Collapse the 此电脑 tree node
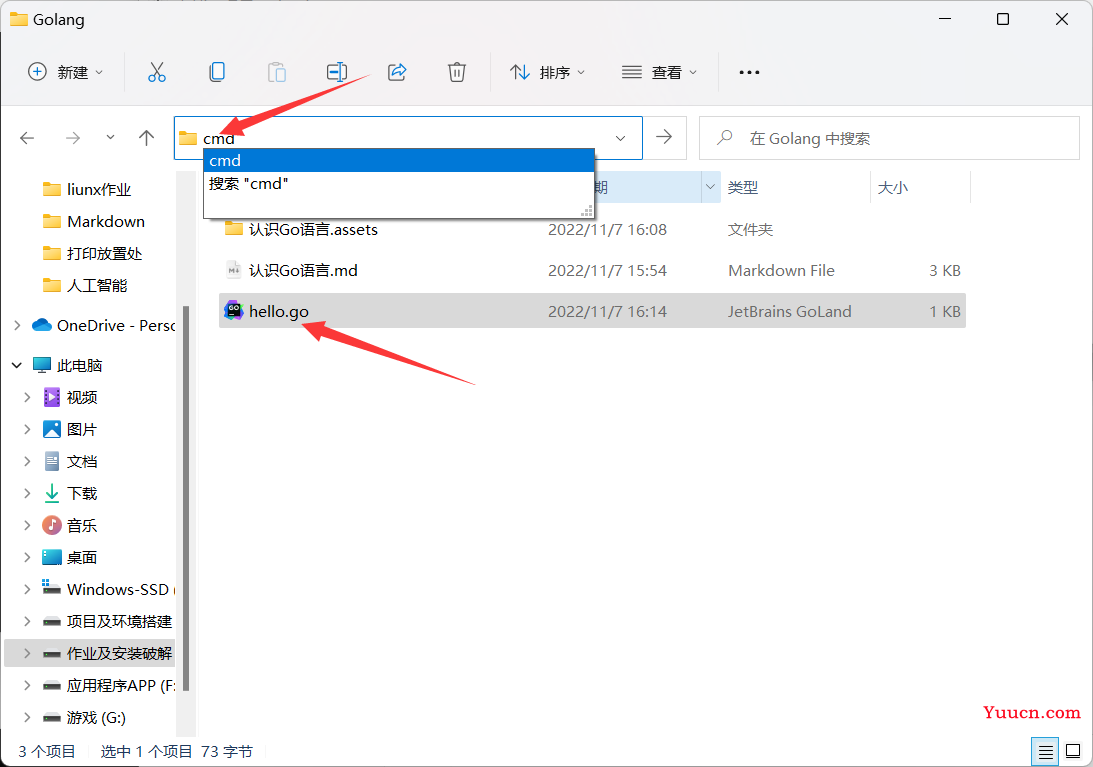This screenshot has height=767, width=1093. pyautogui.click(x=17, y=365)
